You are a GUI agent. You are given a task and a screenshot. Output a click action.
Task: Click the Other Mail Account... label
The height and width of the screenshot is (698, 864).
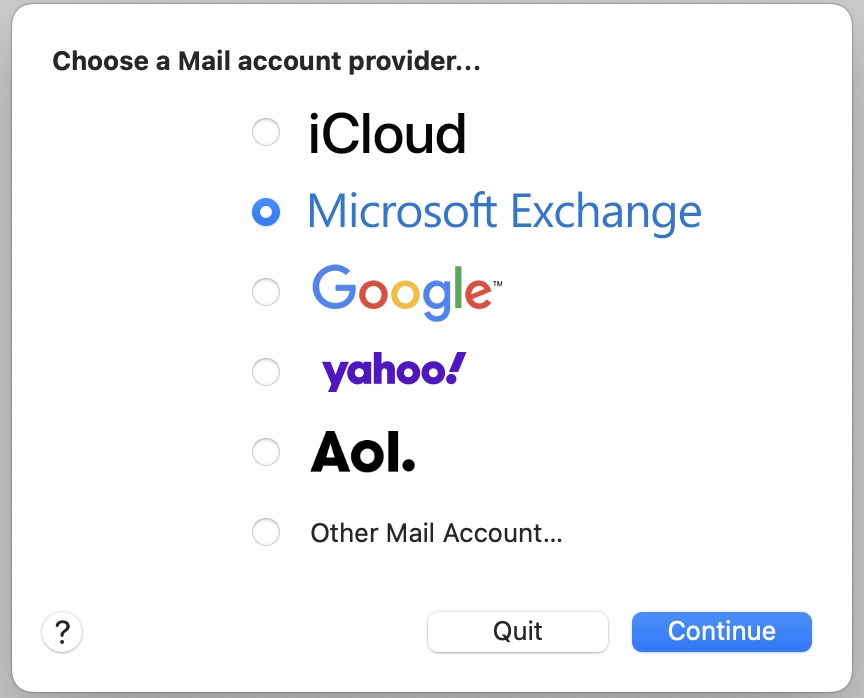click(x=436, y=533)
